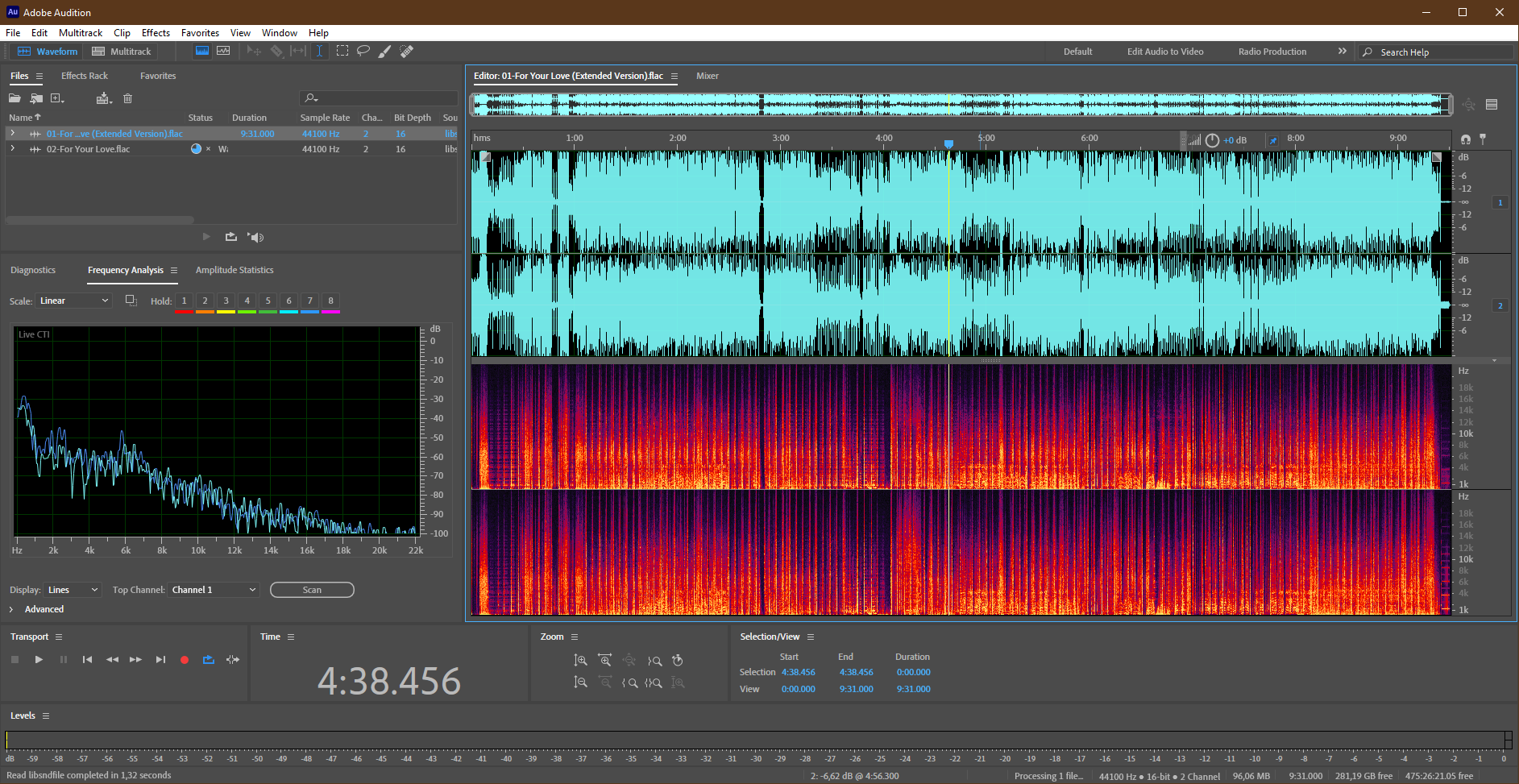This screenshot has height=784, width=1519.
Task: Toggle Skip Selection in Transport
Action: 233,659
